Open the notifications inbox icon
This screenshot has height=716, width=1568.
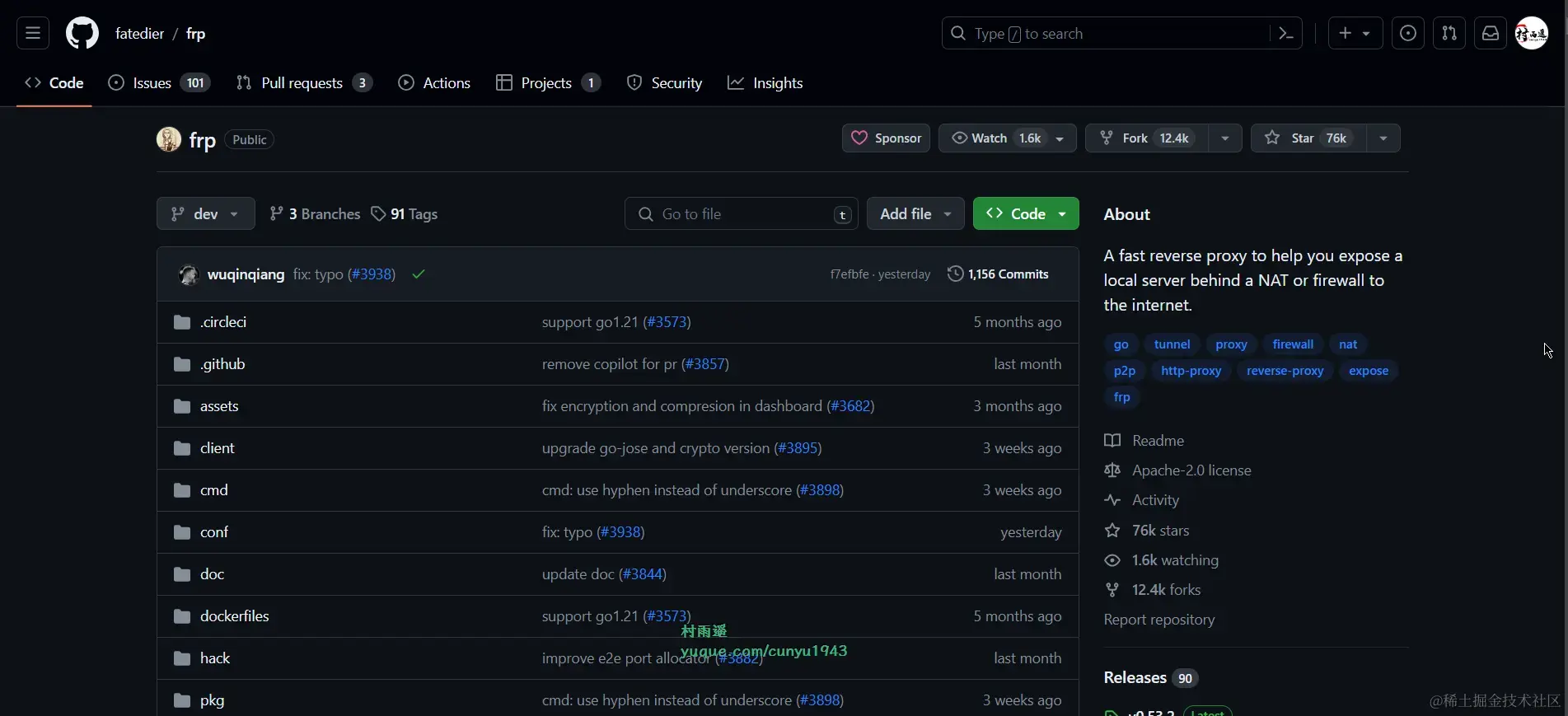tap(1491, 34)
